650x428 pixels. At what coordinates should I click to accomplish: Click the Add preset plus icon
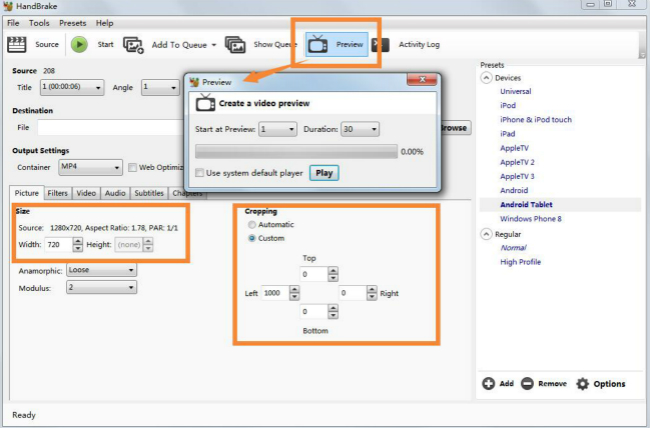pos(488,384)
